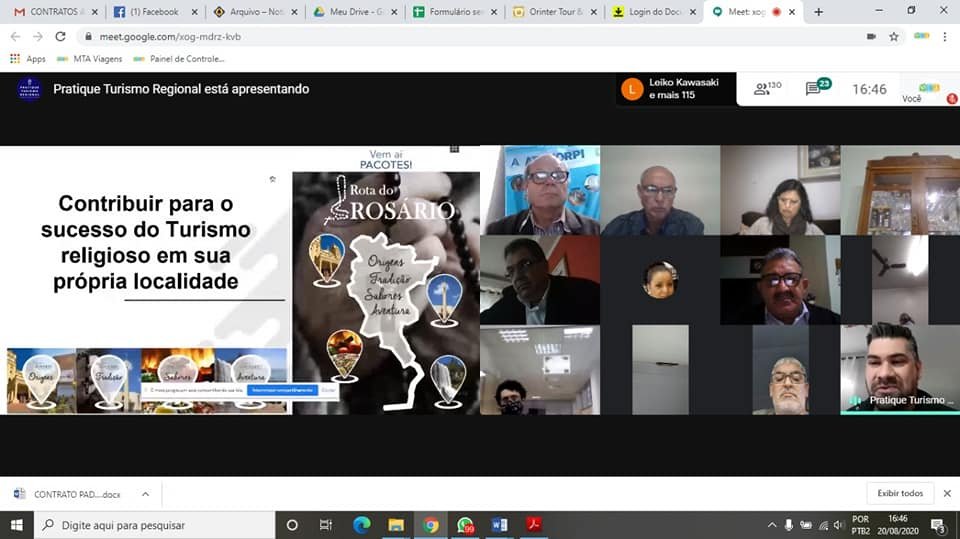Launch Word from the taskbar
This screenshot has height=539, width=960.
pyautogui.click(x=500, y=525)
